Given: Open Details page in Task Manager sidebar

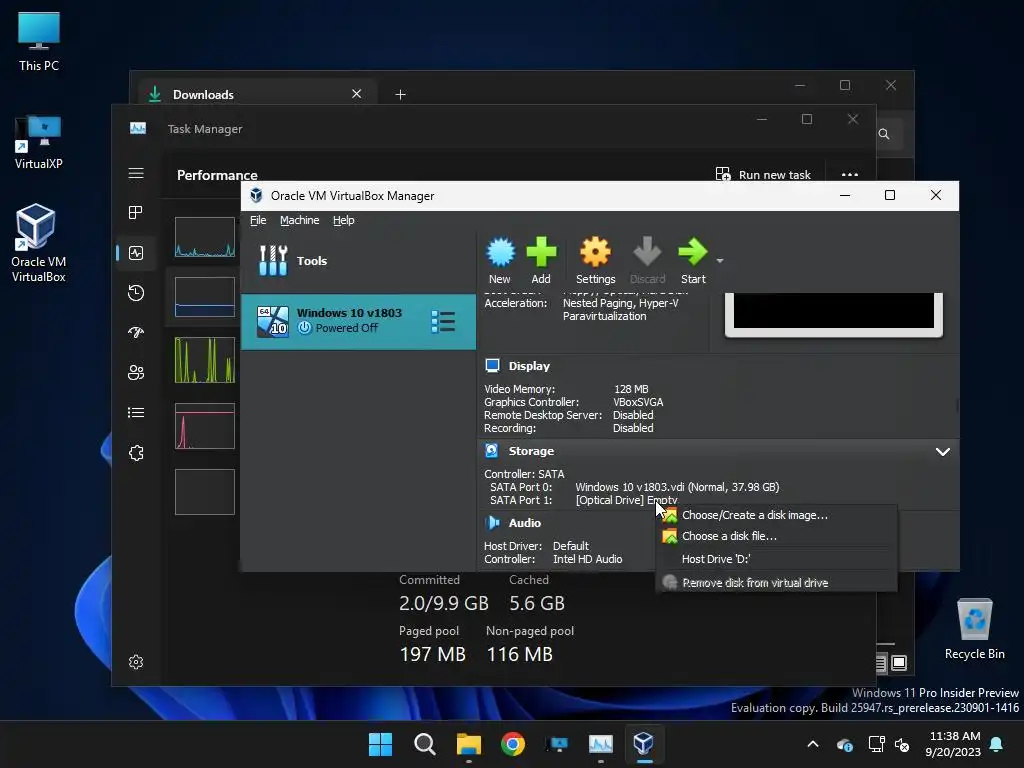Looking at the screenshot, I should [136, 413].
